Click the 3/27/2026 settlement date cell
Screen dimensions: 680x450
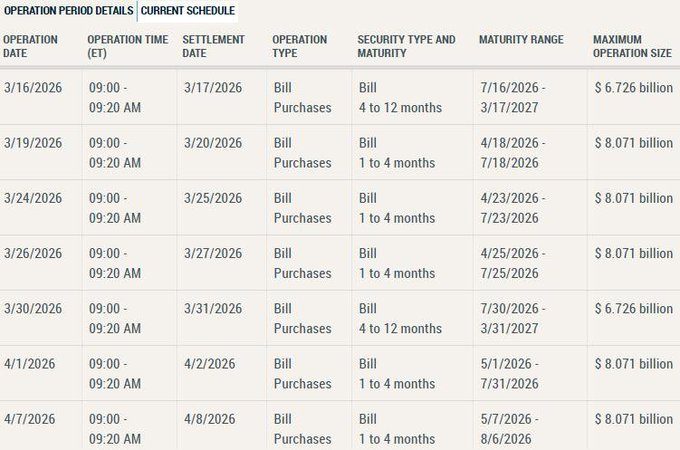[x=213, y=254]
